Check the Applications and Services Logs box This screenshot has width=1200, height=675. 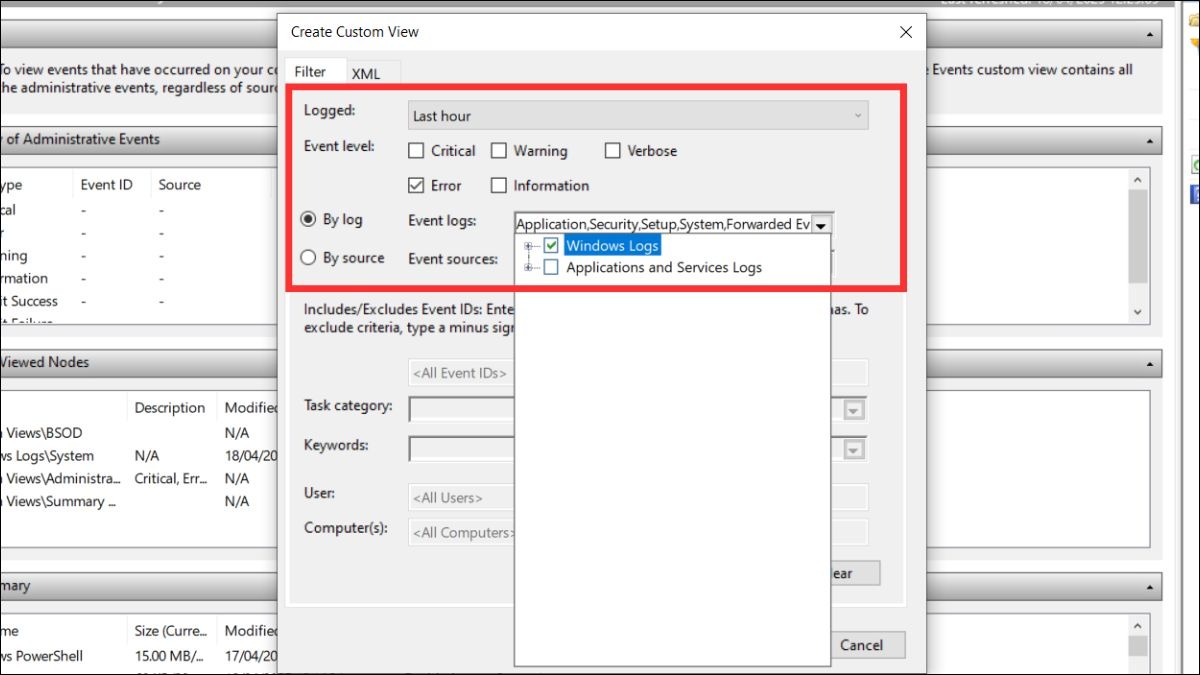(551, 268)
